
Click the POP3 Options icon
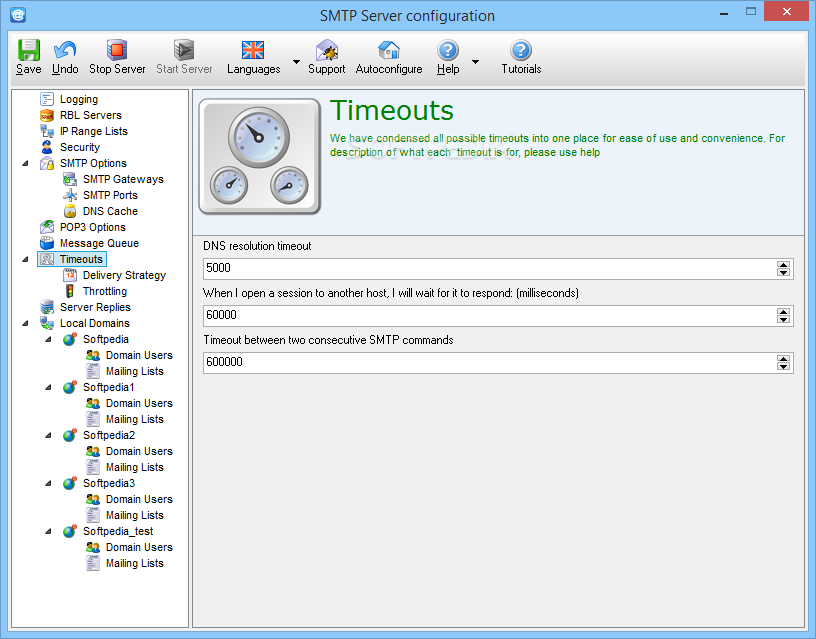coord(47,227)
